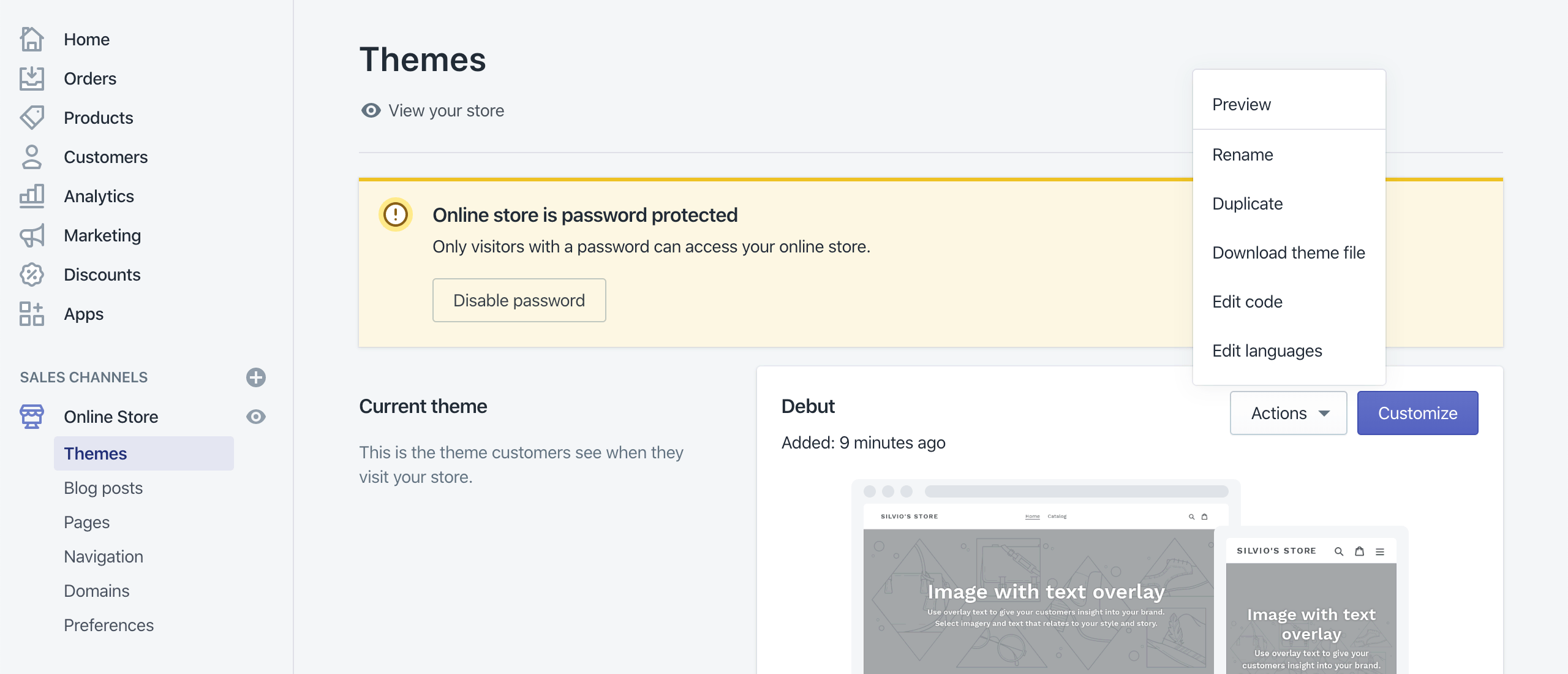The height and width of the screenshot is (674, 1568).
Task: Click the plus button next to Sales Channels
Action: point(255,377)
